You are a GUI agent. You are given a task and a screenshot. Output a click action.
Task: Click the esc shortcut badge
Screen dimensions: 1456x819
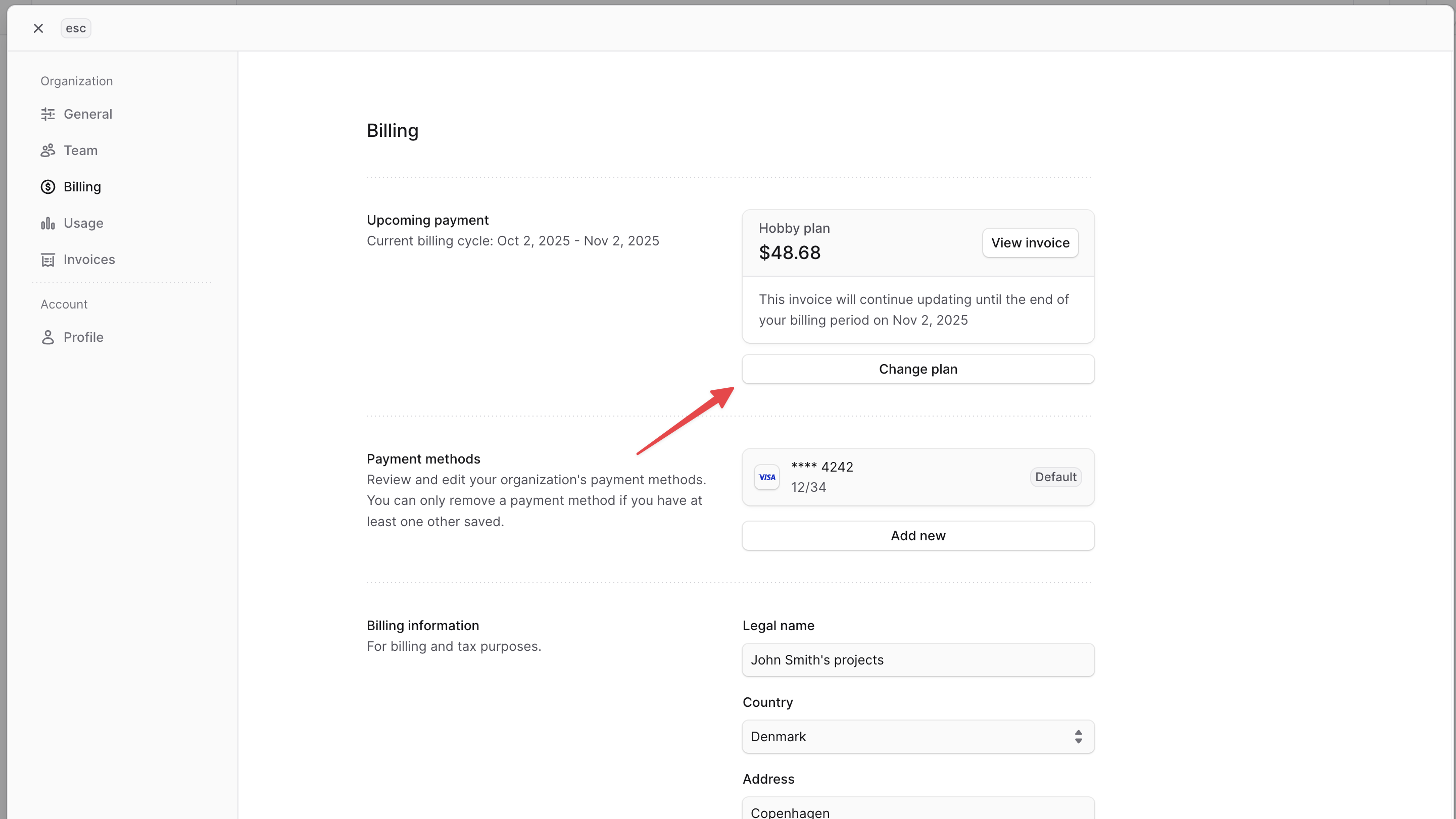75,28
